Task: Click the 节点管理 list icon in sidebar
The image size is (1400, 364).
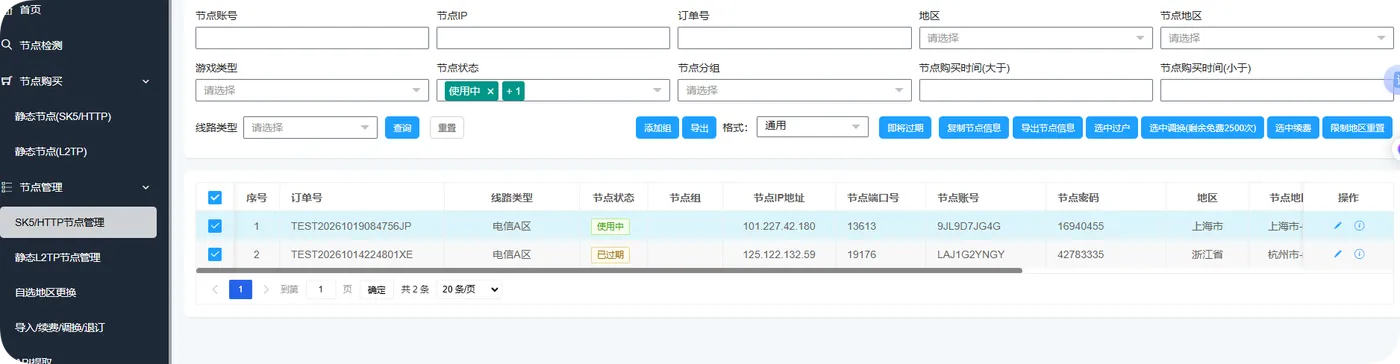Action: 7,187
